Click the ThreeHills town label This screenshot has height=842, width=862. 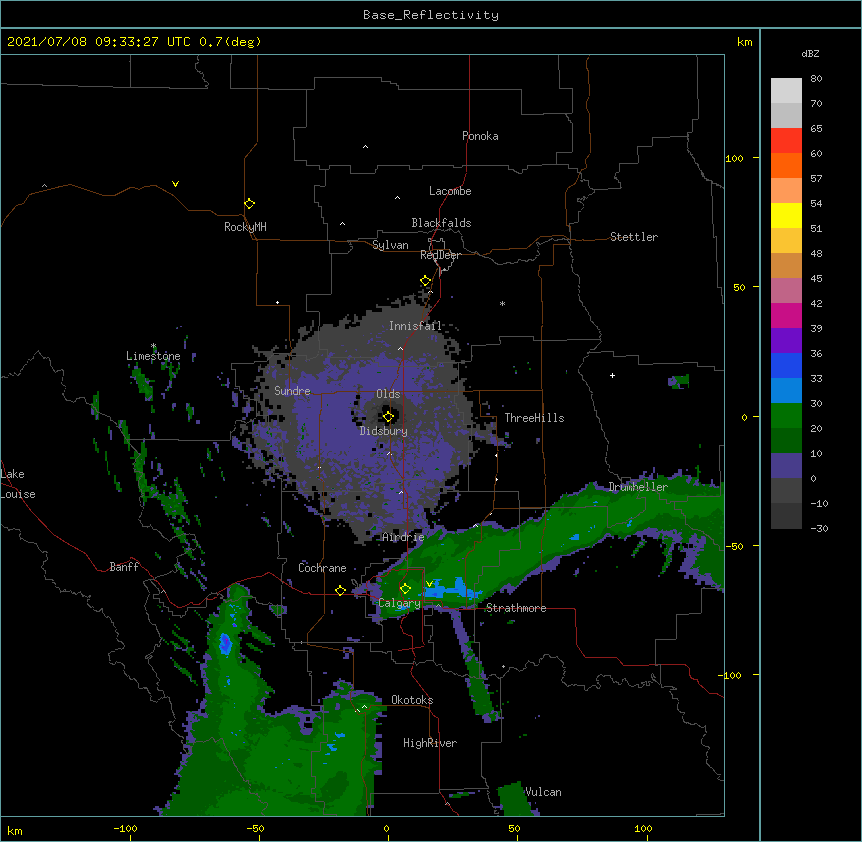pyautogui.click(x=534, y=418)
